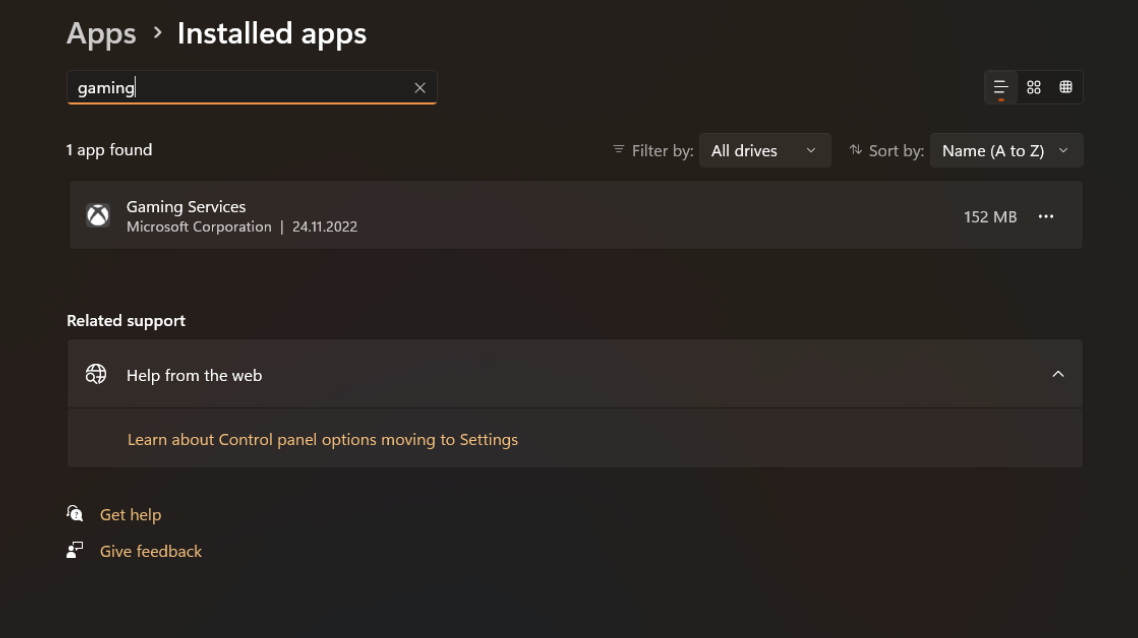Select the Gaming Services app row
1138x638 pixels.
point(576,216)
